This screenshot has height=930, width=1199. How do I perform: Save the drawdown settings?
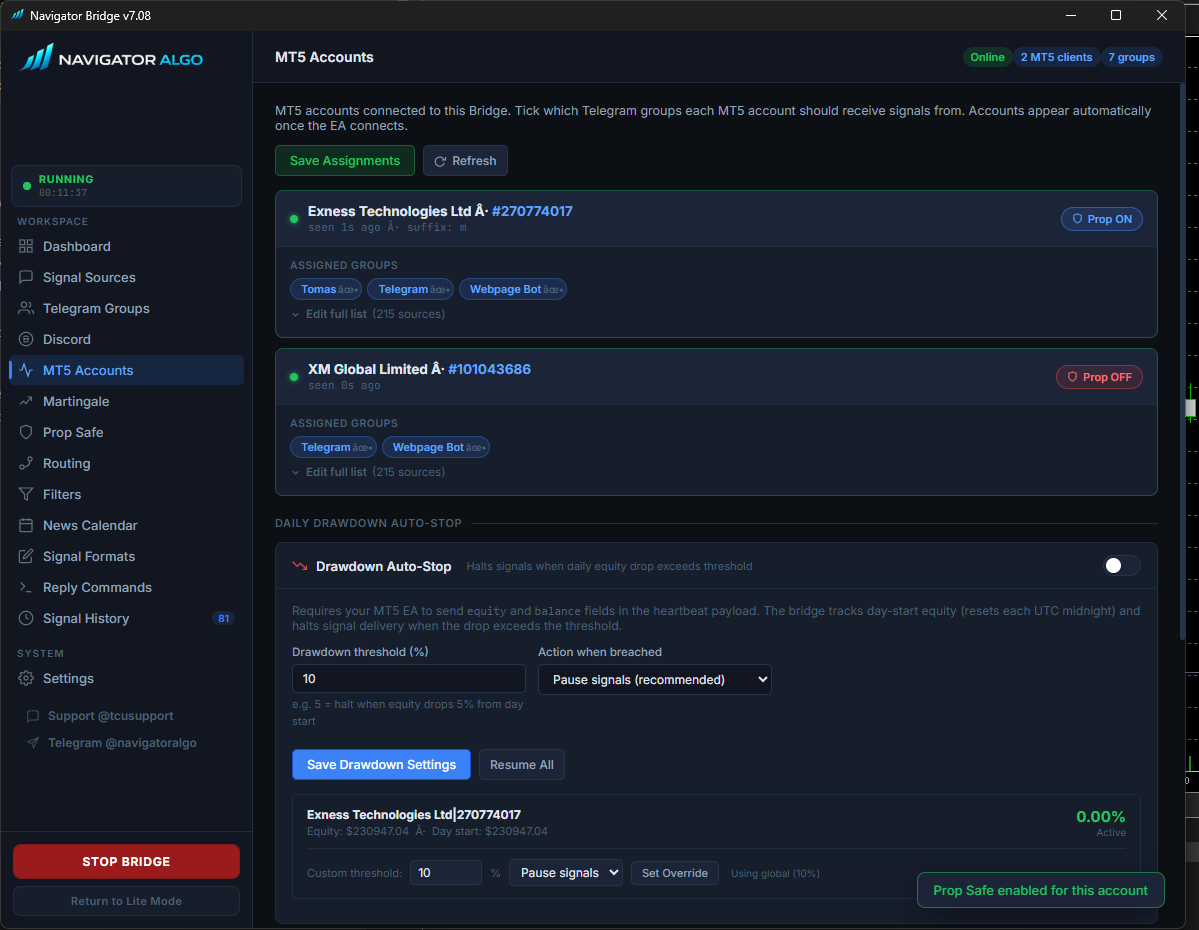click(381, 765)
